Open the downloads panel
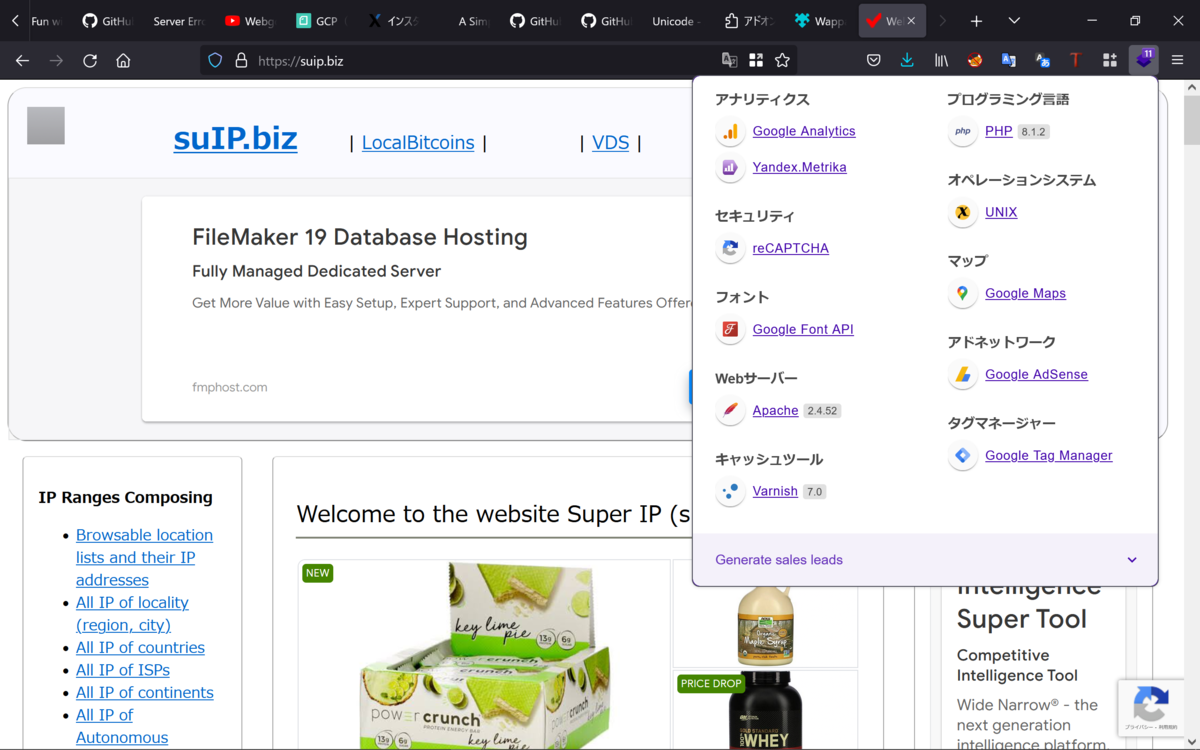The height and width of the screenshot is (750, 1200). pyautogui.click(x=907, y=61)
